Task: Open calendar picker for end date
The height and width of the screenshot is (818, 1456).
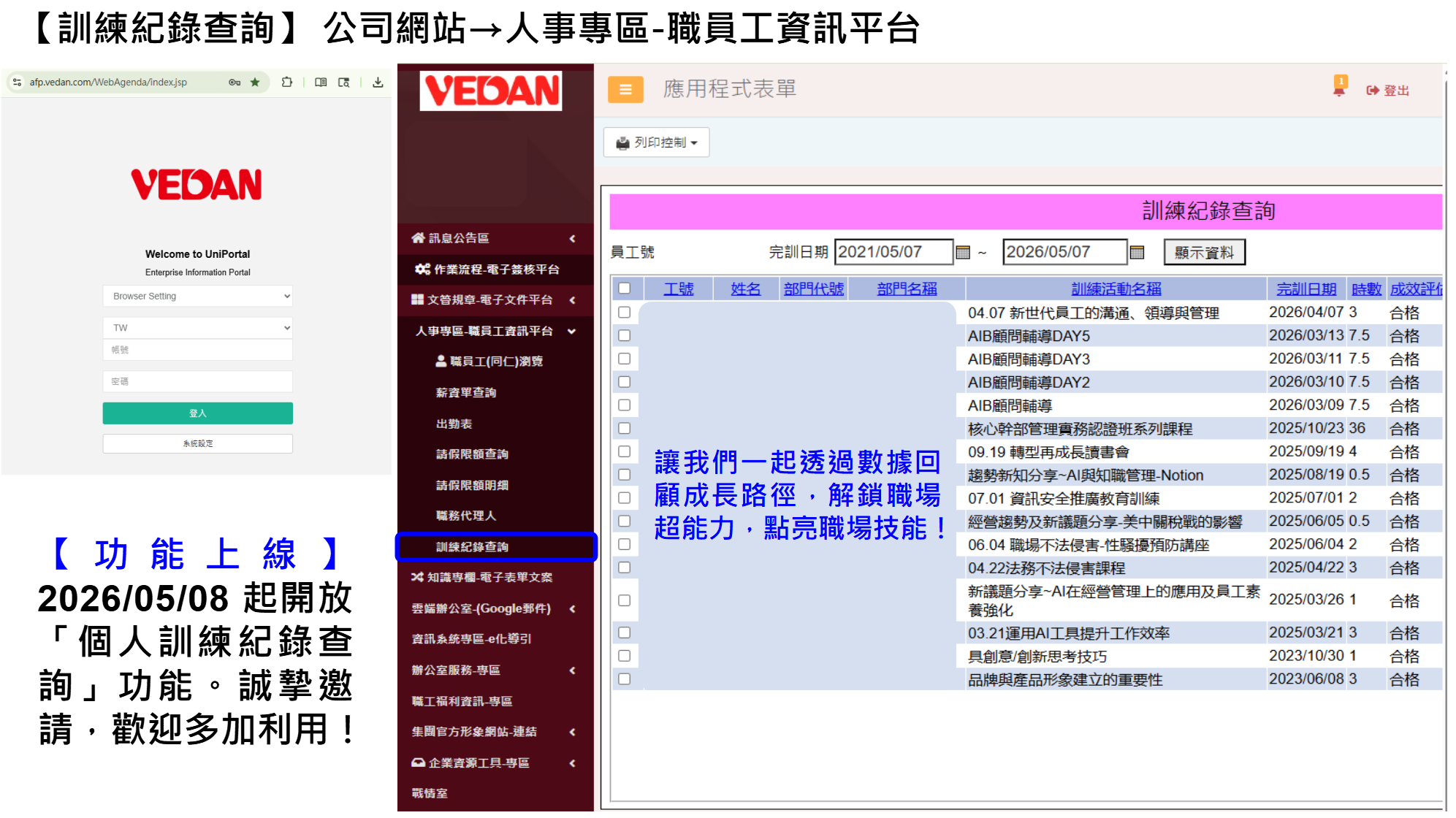Action: pos(1137,253)
